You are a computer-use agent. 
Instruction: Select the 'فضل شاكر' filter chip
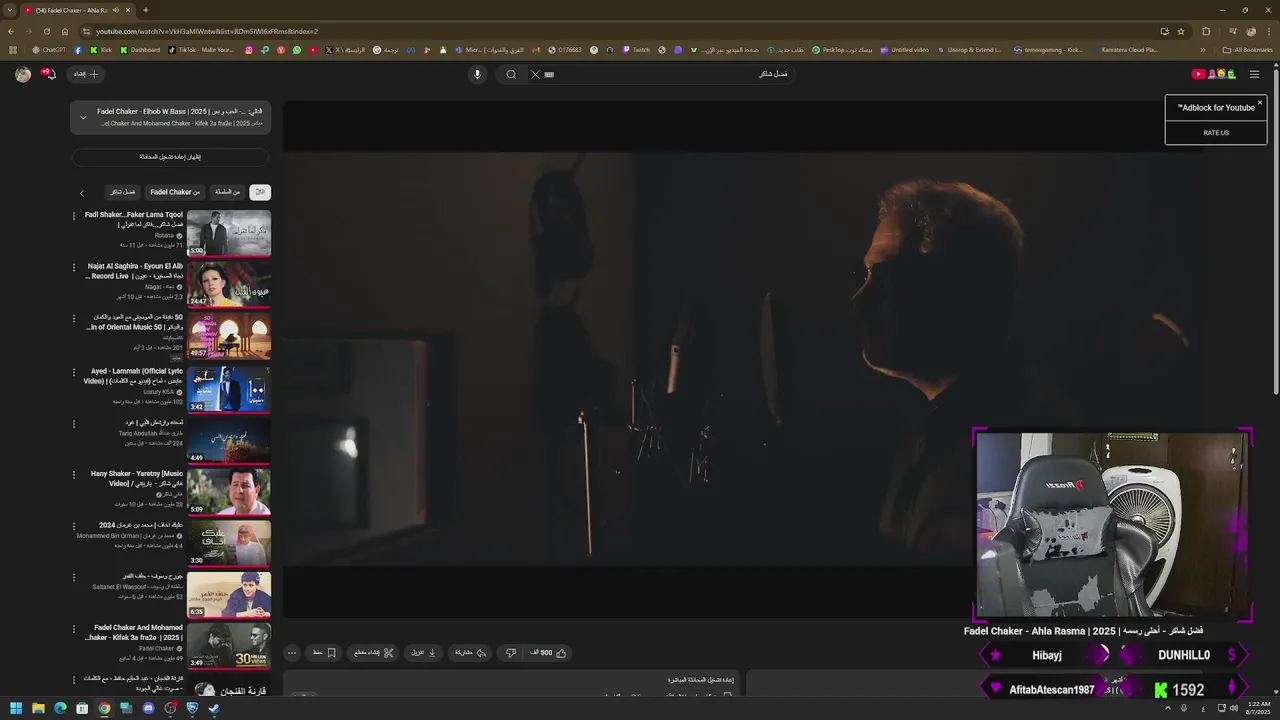pos(123,192)
